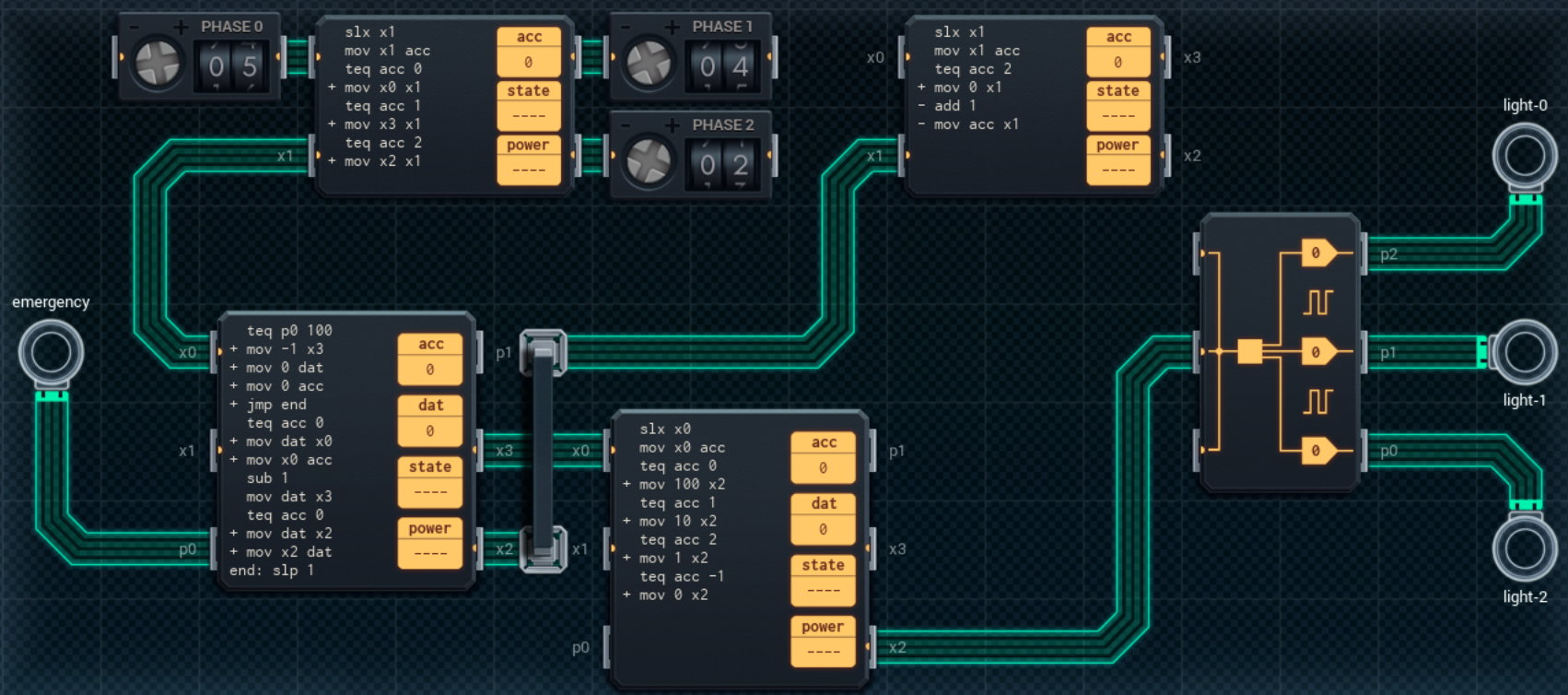Click the power field of top-right controller
This screenshot has height=695, width=1568.
click(x=1117, y=170)
